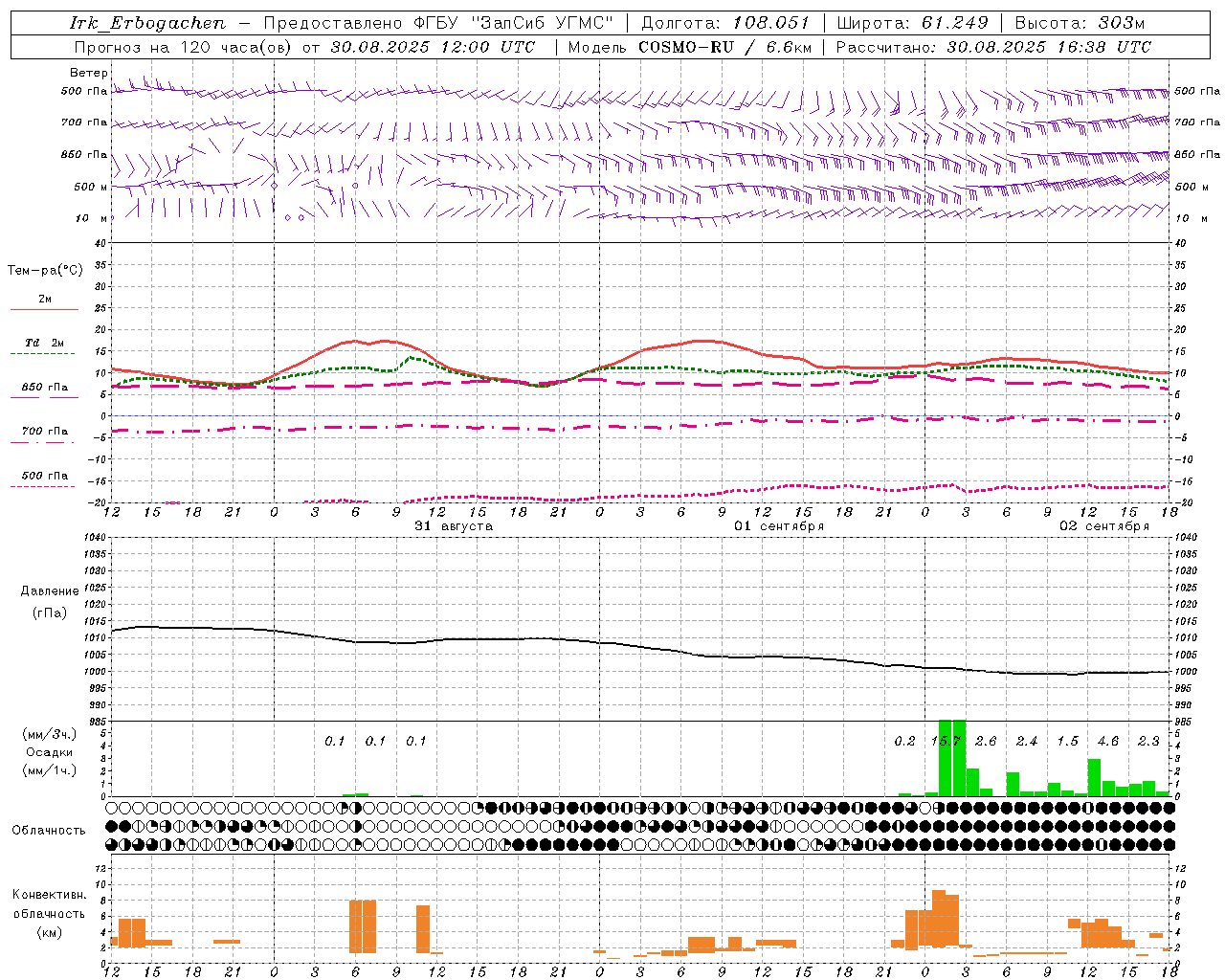Click the date label 02 сентября
Image resolution: width=1225 pixels, height=980 pixels.
pos(1104,526)
